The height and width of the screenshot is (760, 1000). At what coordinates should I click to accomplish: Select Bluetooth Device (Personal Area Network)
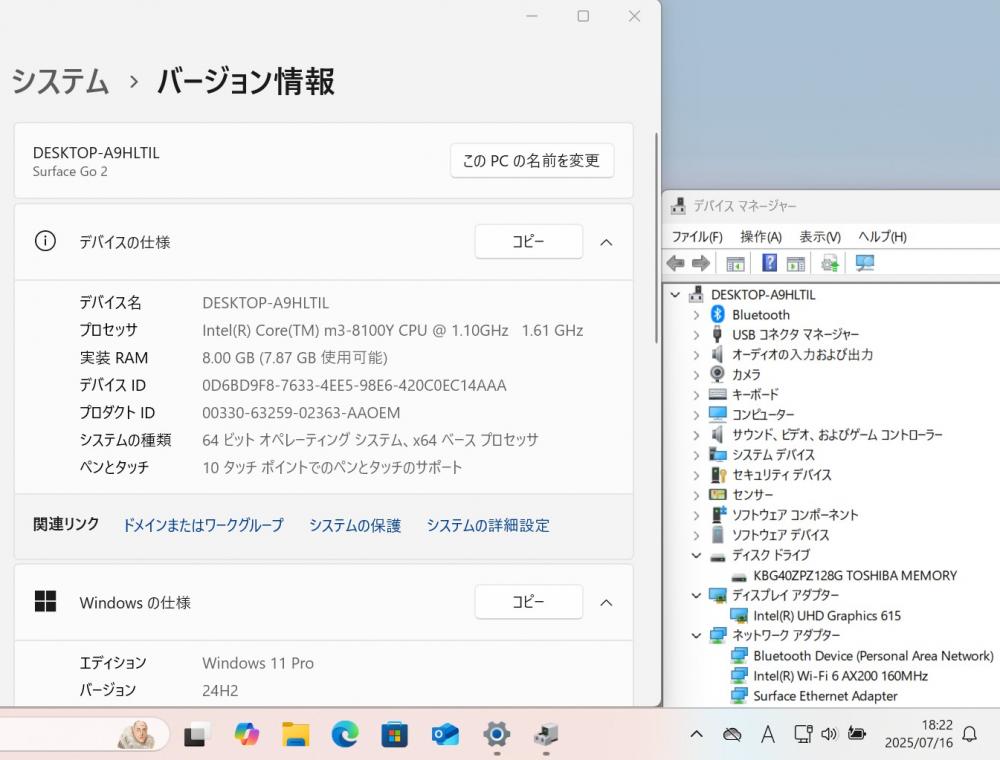(873, 656)
